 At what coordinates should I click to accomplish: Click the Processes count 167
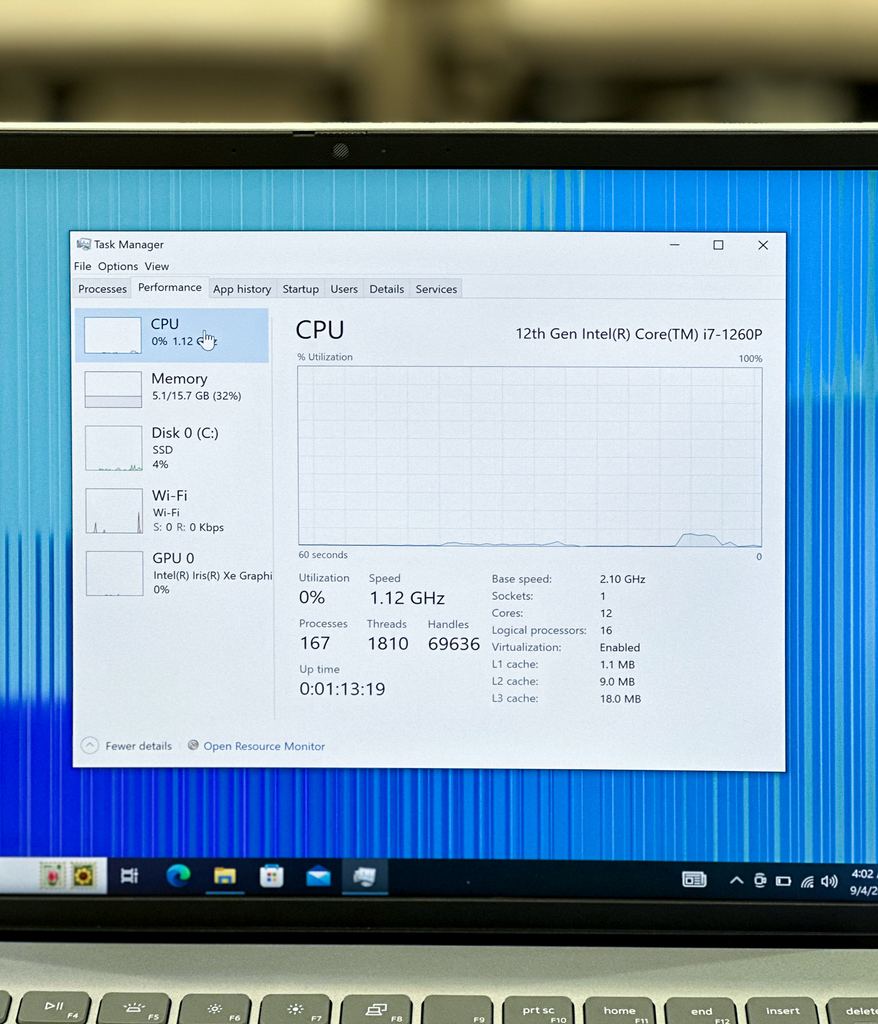[x=315, y=643]
